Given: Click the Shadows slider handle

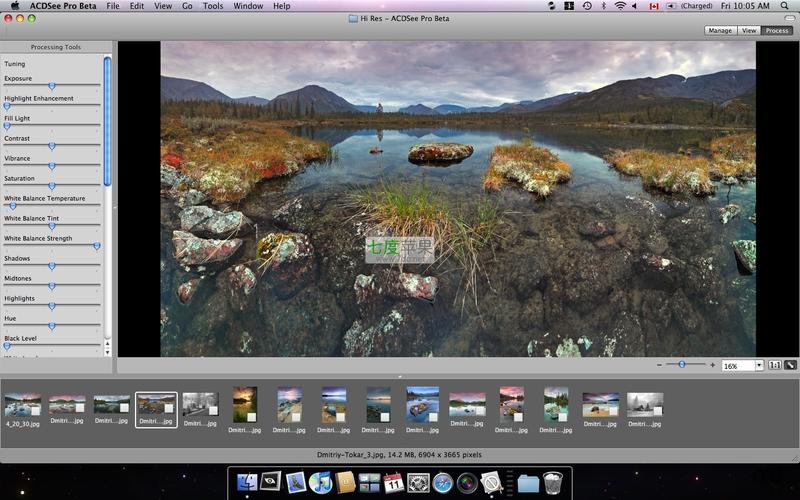Looking at the screenshot, I should point(52,266).
